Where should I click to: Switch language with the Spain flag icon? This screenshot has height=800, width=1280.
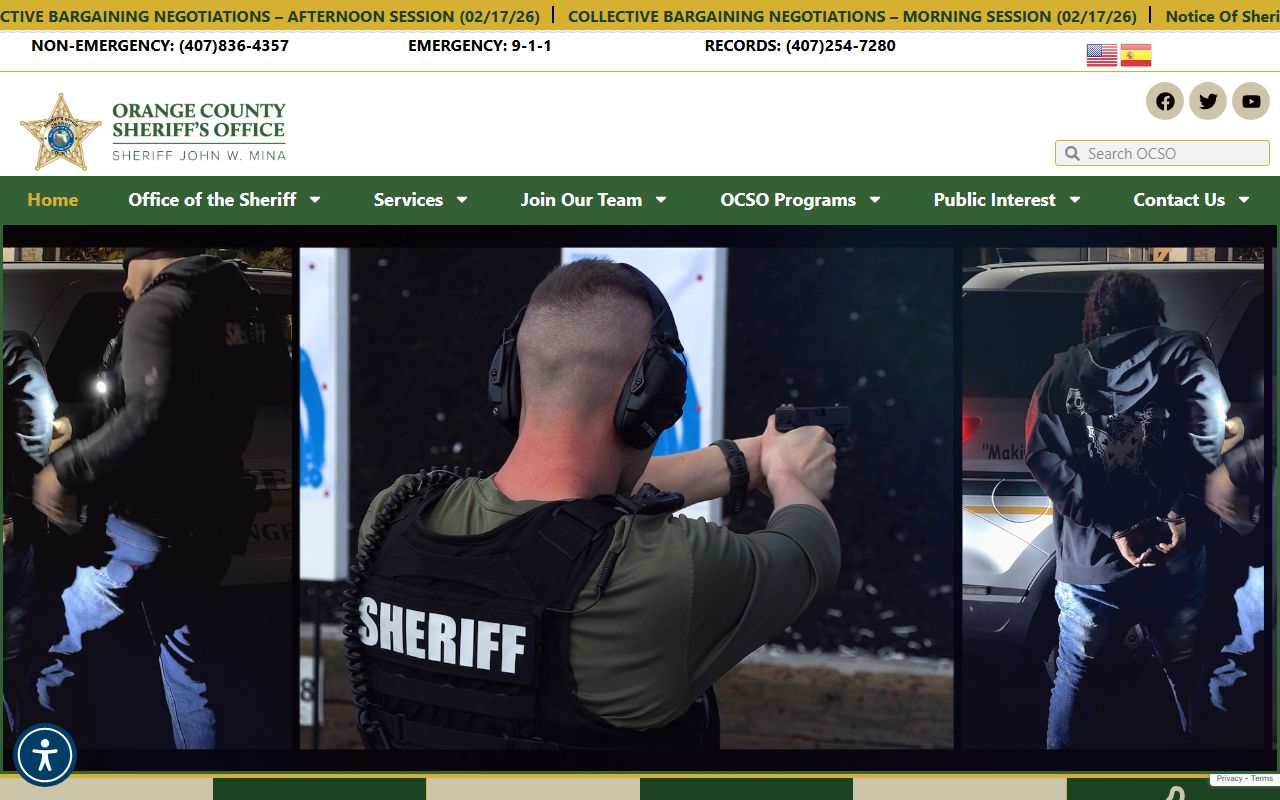(x=1135, y=55)
